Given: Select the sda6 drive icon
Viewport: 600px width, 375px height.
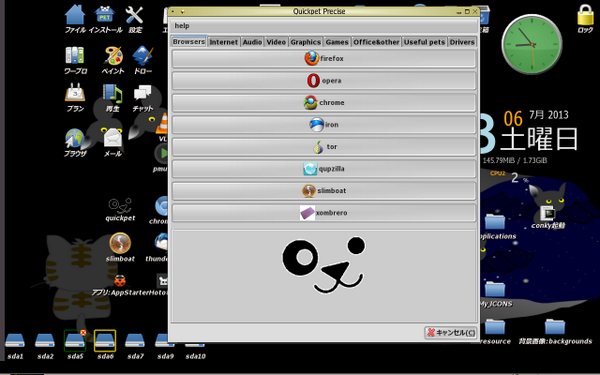Looking at the screenshot, I should [x=105, y=346].
